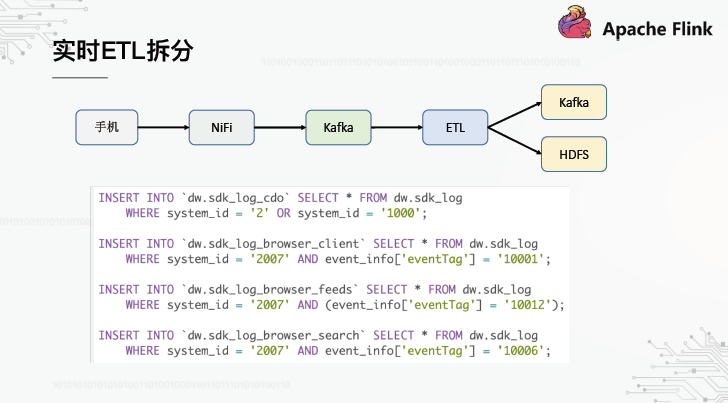Click the arrow from ETL up to Kafka
Screen dimensions: 728x403
[x=514, y=113]
